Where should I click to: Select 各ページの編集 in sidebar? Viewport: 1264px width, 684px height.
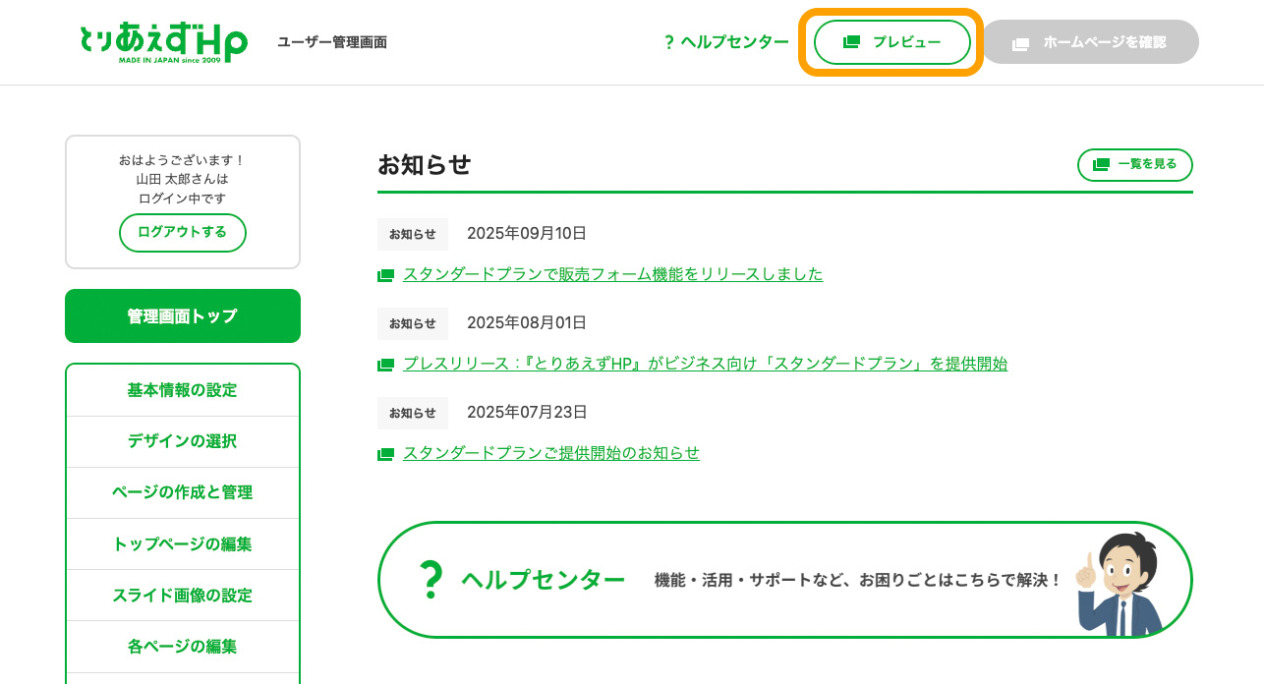182,646
